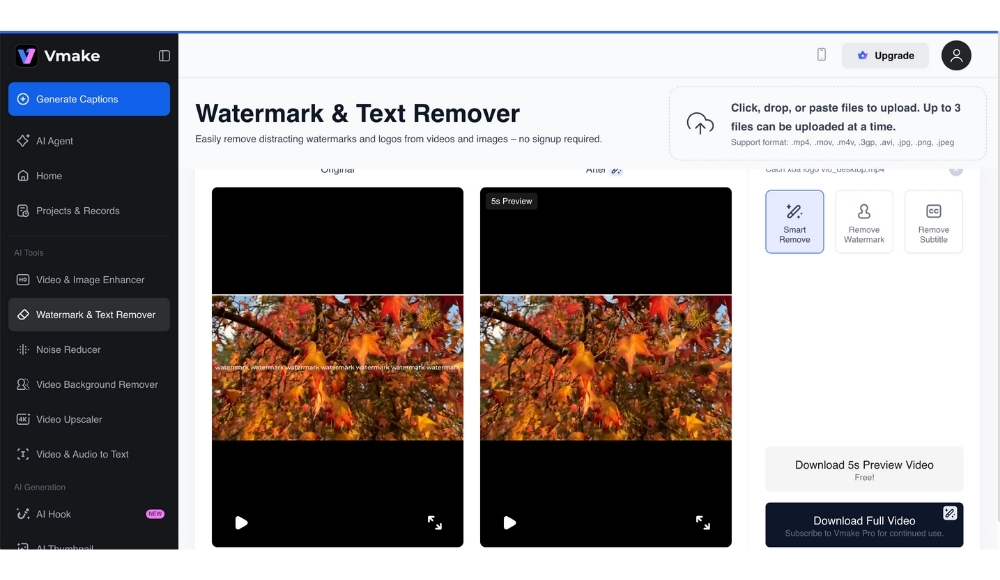Click the cloud upload area
The image size is (1000, 580).
(827, 123)
